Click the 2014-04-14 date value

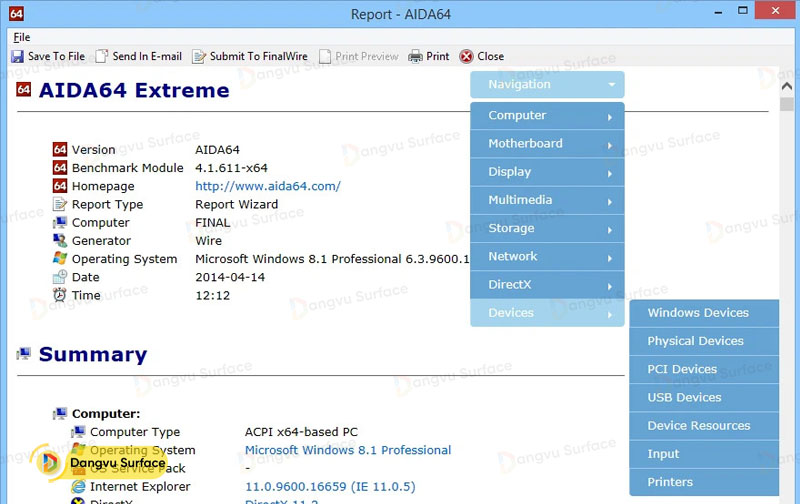[x=230, y=277]
